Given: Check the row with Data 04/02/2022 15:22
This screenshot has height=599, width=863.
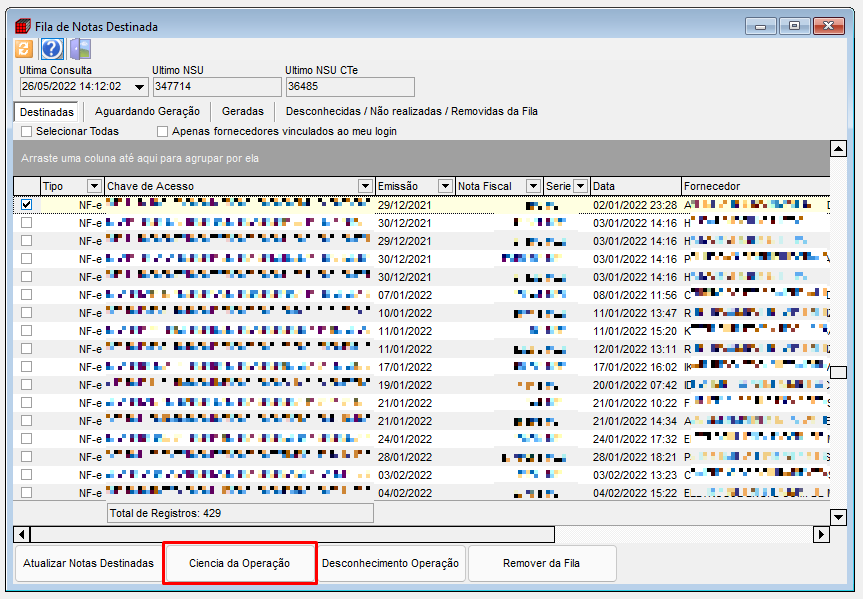Looking at the screenshot, I should (x=26, y=492).
